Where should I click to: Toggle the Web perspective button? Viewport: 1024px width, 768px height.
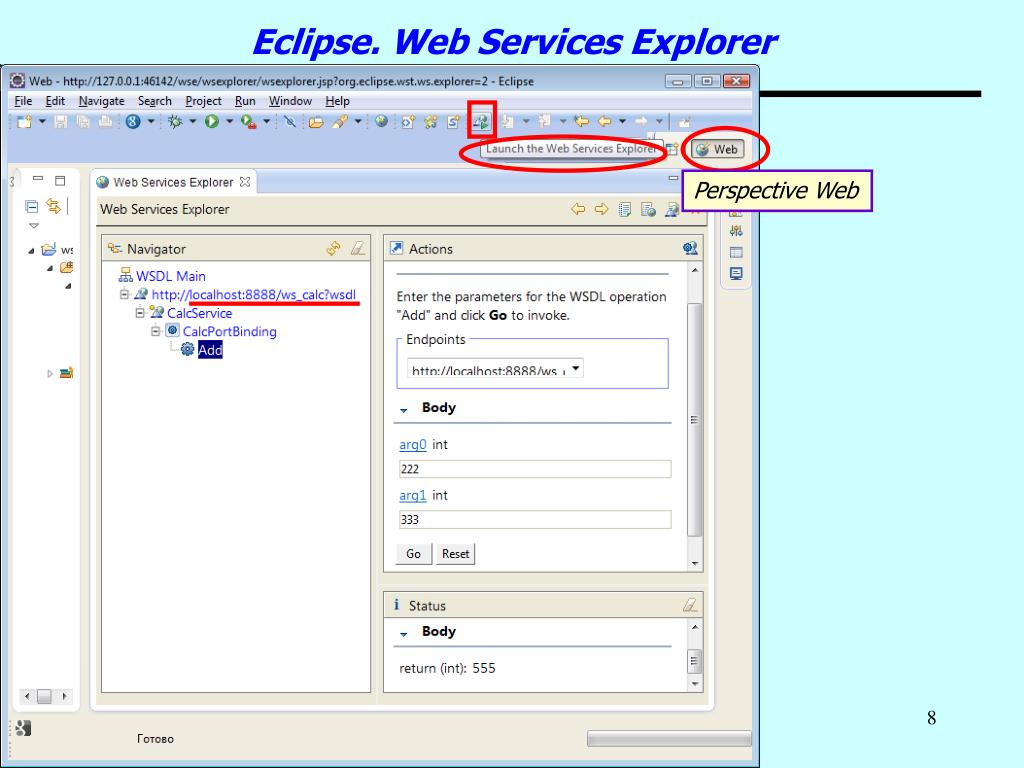pyautogui.click(x=717, y=149)
